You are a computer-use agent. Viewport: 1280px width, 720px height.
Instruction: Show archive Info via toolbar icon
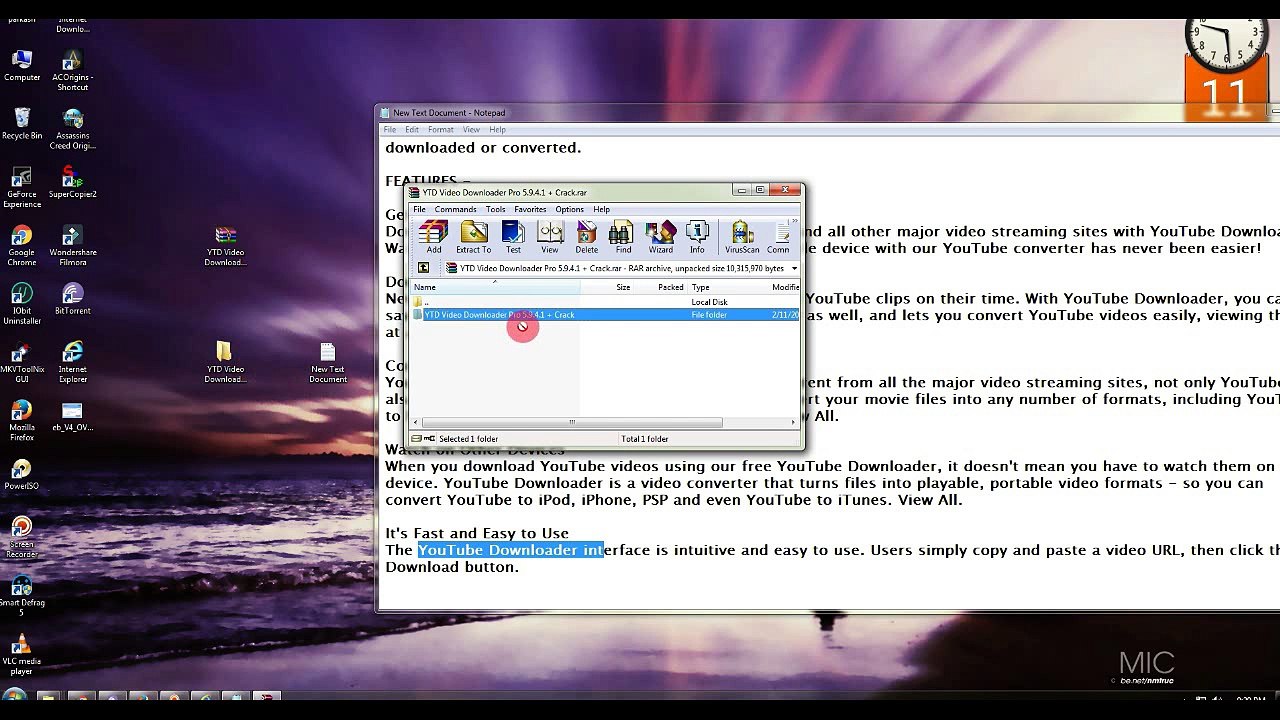[697, 237]
